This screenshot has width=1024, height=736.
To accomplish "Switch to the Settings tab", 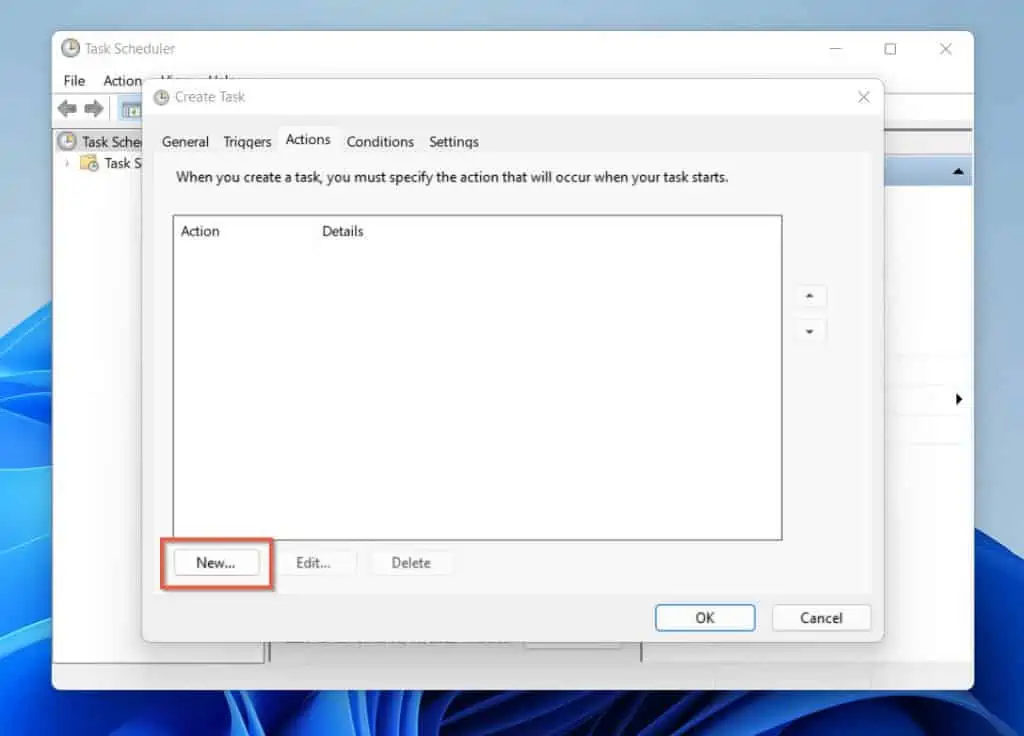I will point(453,141).
